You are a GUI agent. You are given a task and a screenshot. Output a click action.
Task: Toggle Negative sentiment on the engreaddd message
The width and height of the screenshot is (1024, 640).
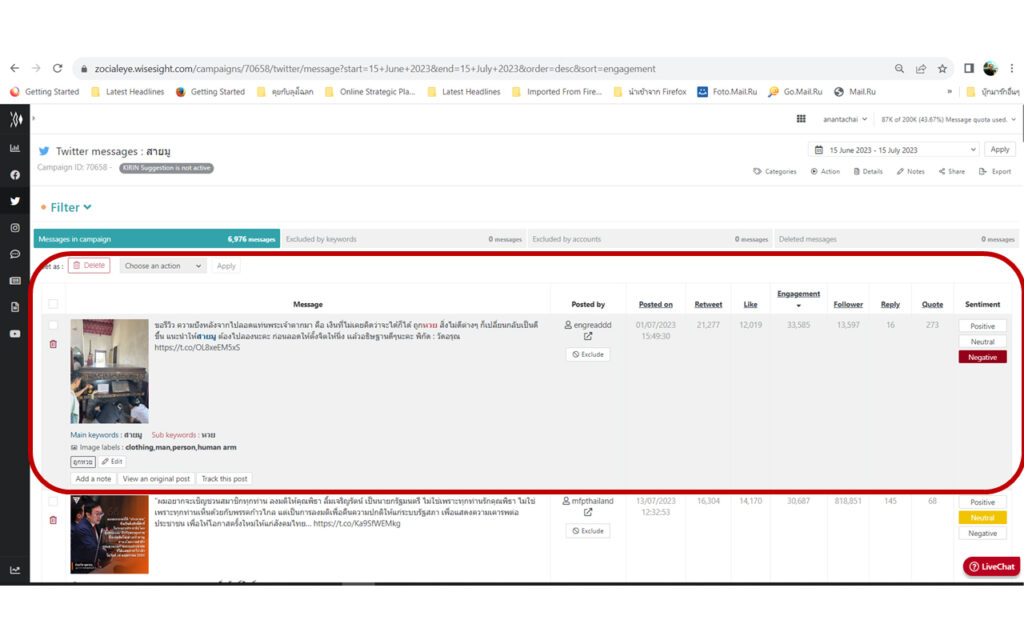(x=982, y=357)
